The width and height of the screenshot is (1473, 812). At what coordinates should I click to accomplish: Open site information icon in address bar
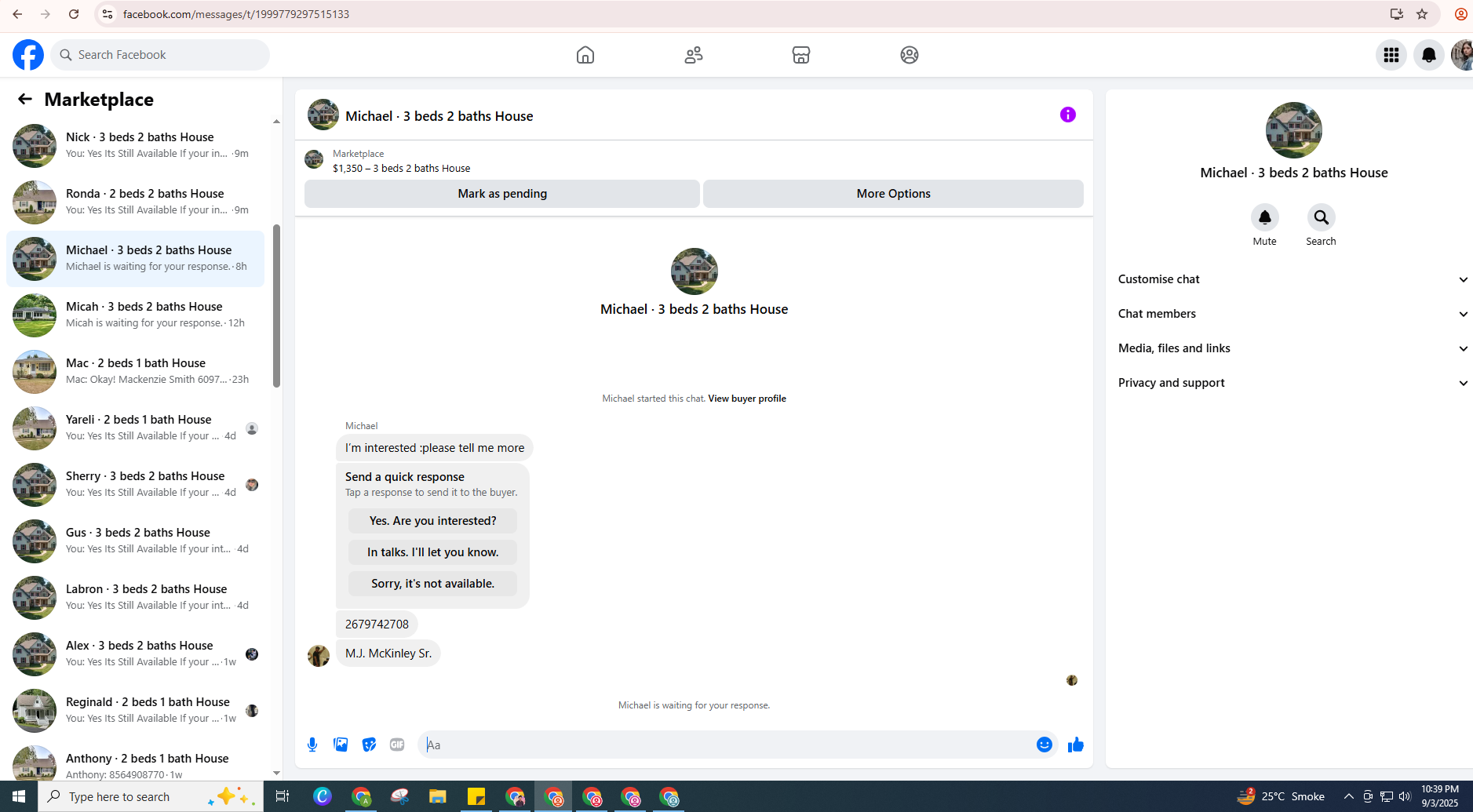(x=108, y=14)
